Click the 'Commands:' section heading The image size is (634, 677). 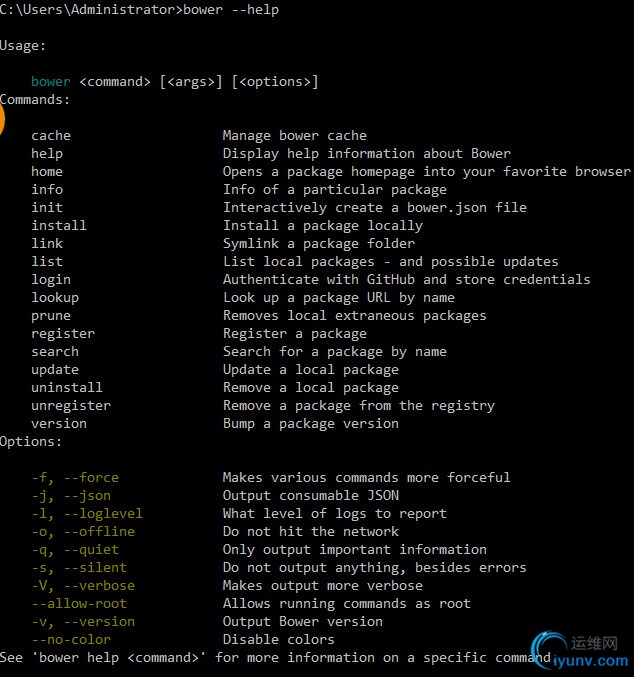point(35,99)
